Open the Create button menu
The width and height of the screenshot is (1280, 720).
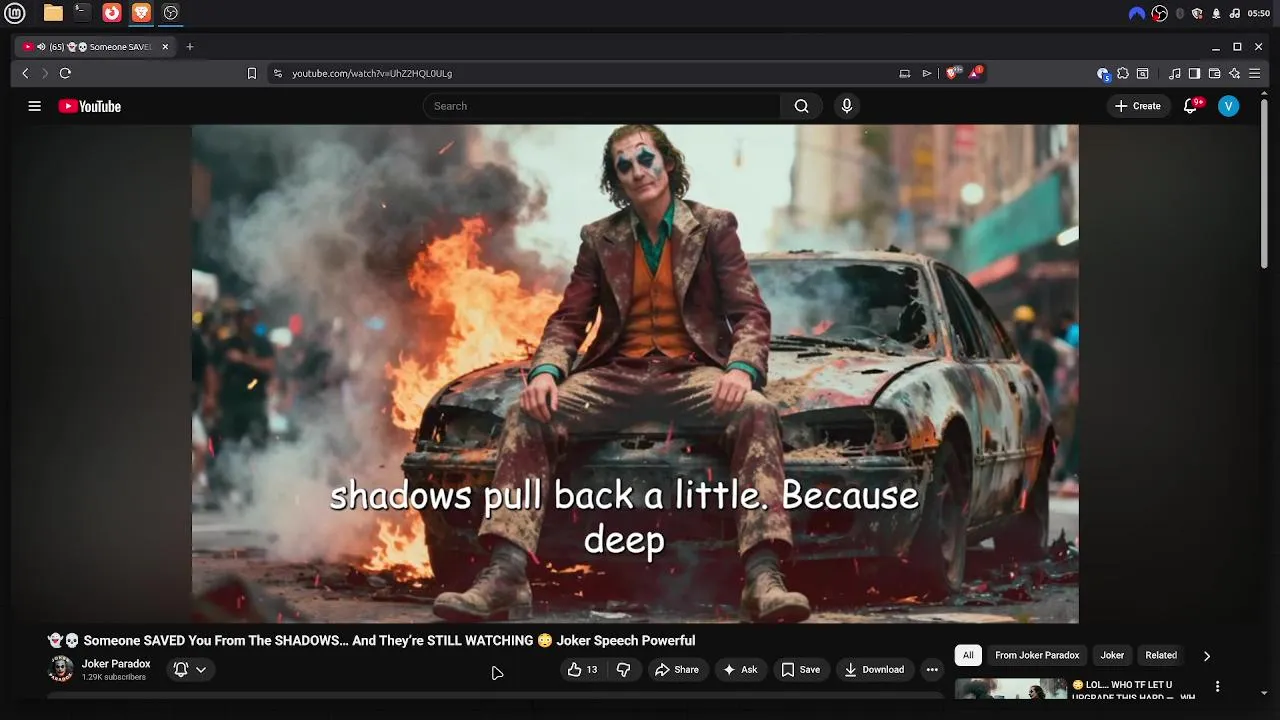(1138, 106)
